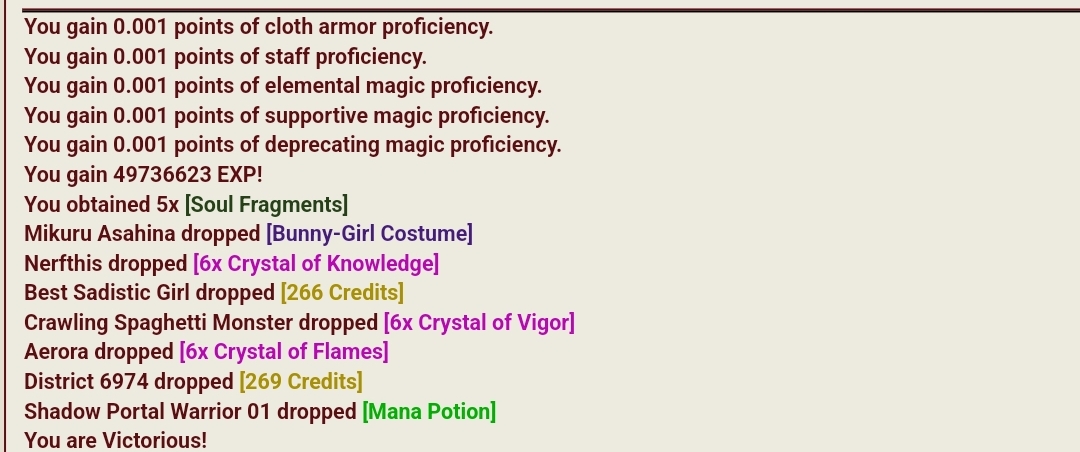Click the You are Victorious line
The image size is (1080, 452).
pyautogui.click(x=116, y=440)
